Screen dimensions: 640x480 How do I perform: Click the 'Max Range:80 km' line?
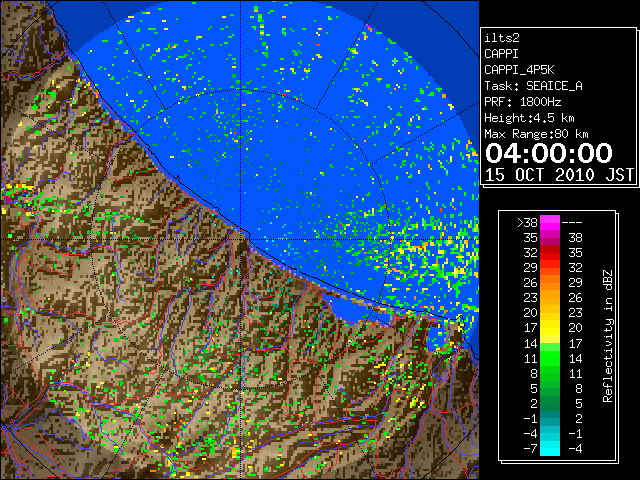point(536,134)
